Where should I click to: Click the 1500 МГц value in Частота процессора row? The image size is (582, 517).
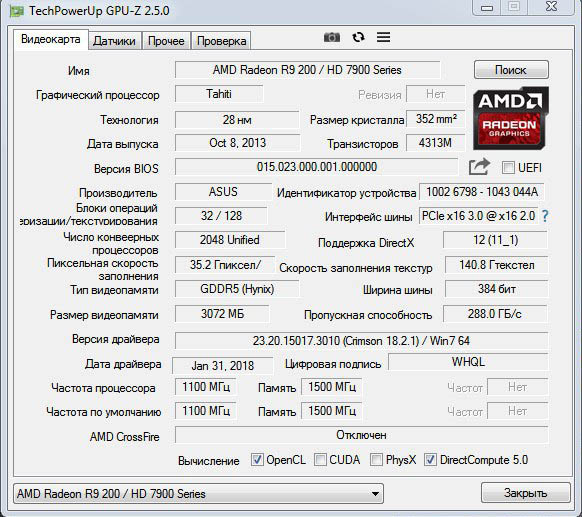pyautogui.click(x=332, y=387)
